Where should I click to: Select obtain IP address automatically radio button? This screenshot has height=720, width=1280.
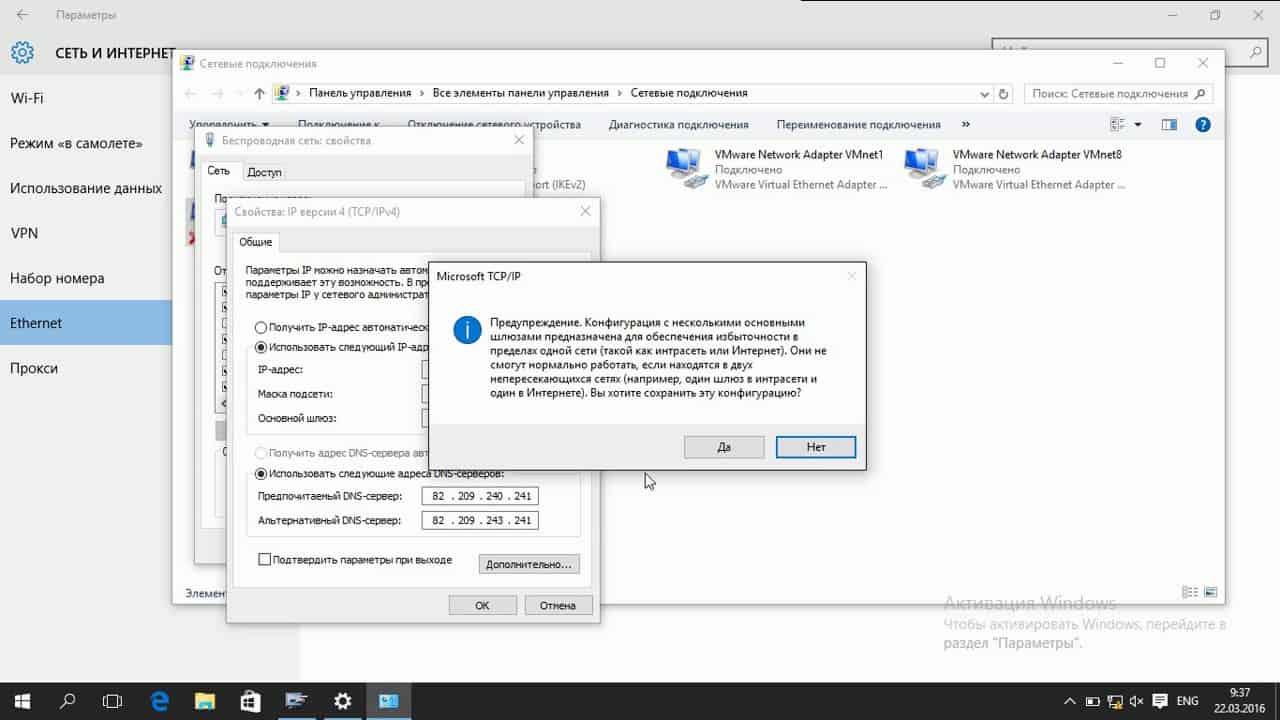(261, 327)
